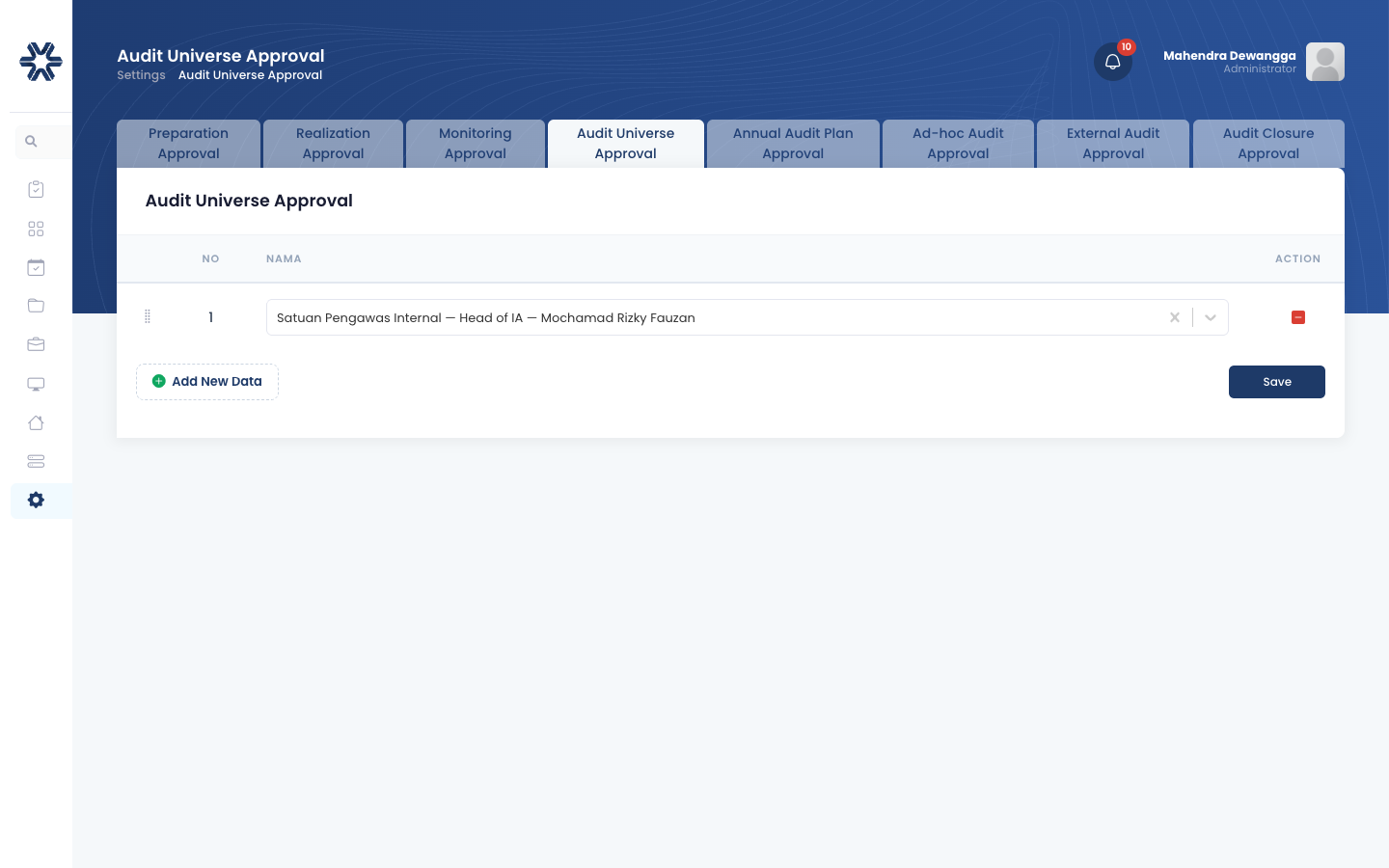This screenshot has width=1389, height=868.
Task: Open the dashboard grid sidebar icon
Action: tap(36, 229)
